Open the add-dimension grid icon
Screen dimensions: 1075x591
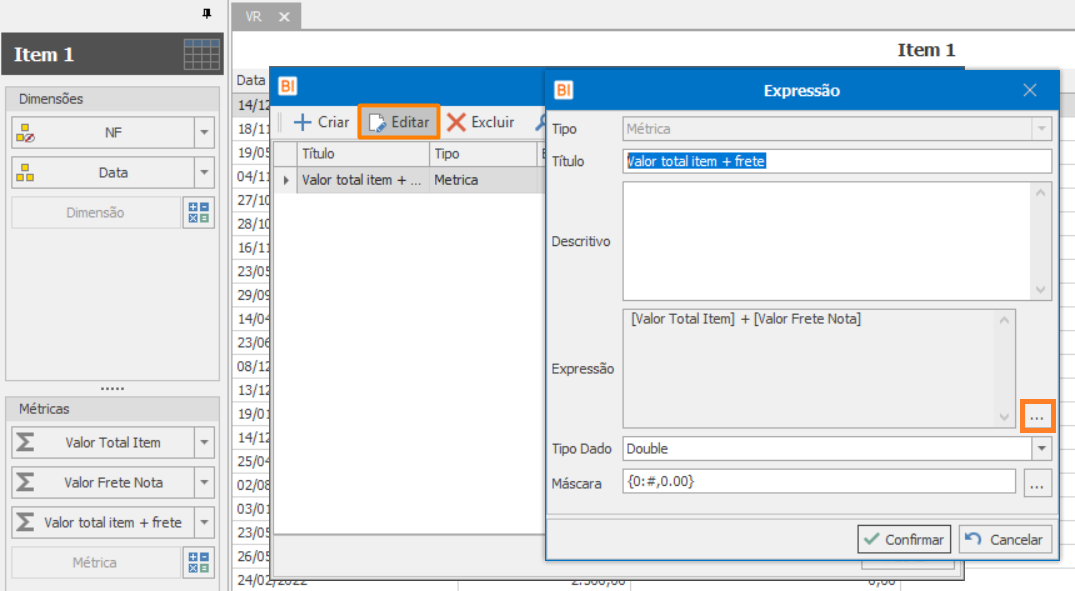[x=199, y=213]
